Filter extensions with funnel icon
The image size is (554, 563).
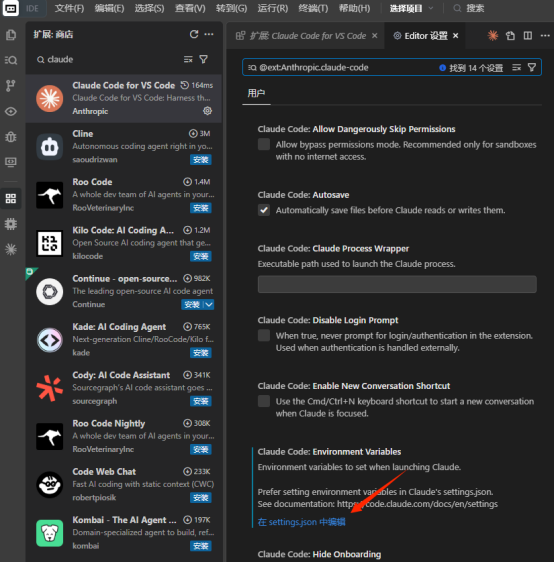point(204,59)
